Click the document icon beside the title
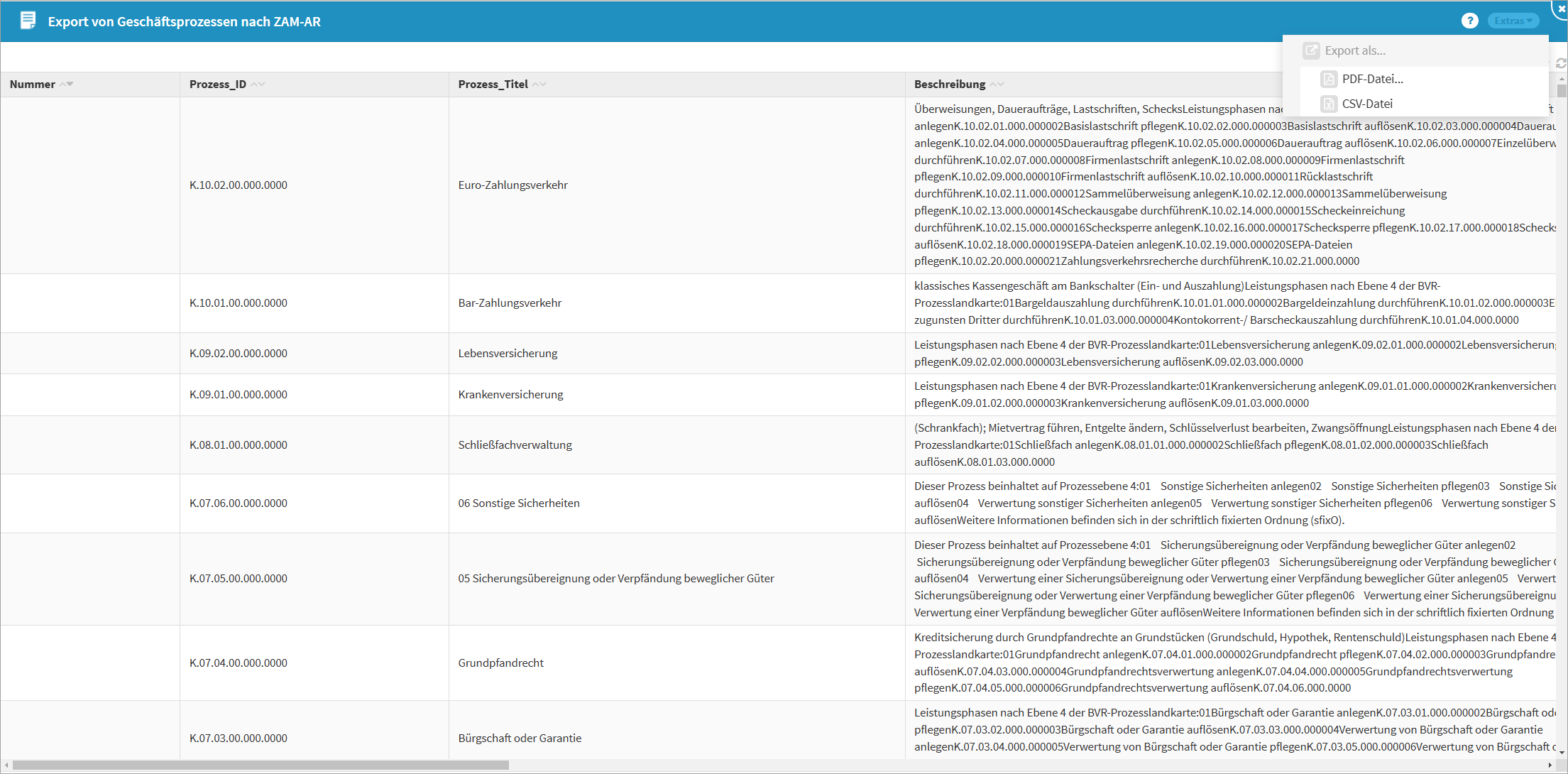This screenshot has height=774, width=1568. pyautogui.click(x=28, y=21)
